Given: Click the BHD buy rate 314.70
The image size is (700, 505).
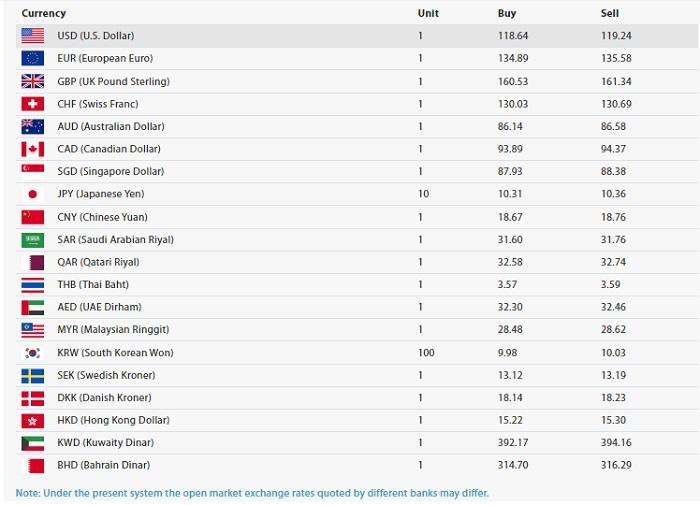Looking at the screenshot, I should coord(514,465).
